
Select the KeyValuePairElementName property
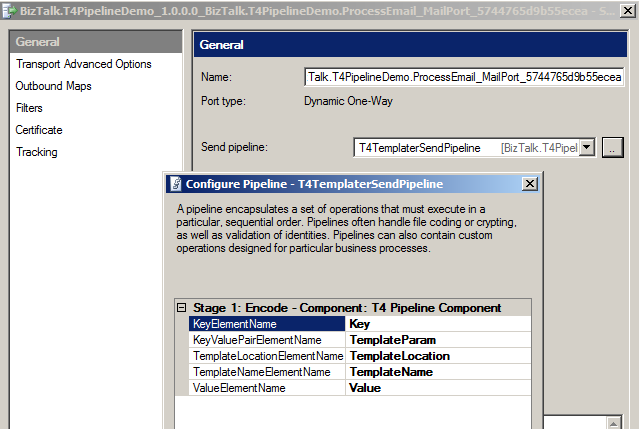(267, 340)
